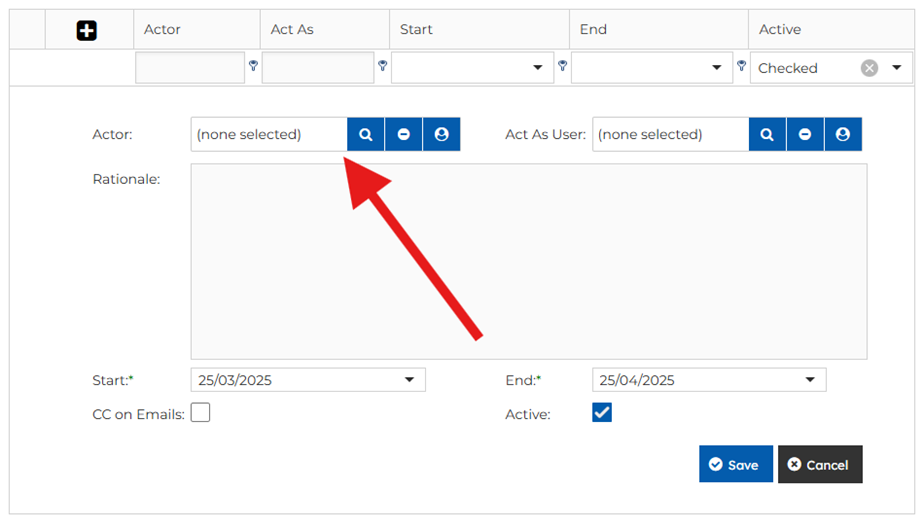Screen dimensions: 924x528
Task: Clear the Active filter using X icon
Action: pos(869,68)
